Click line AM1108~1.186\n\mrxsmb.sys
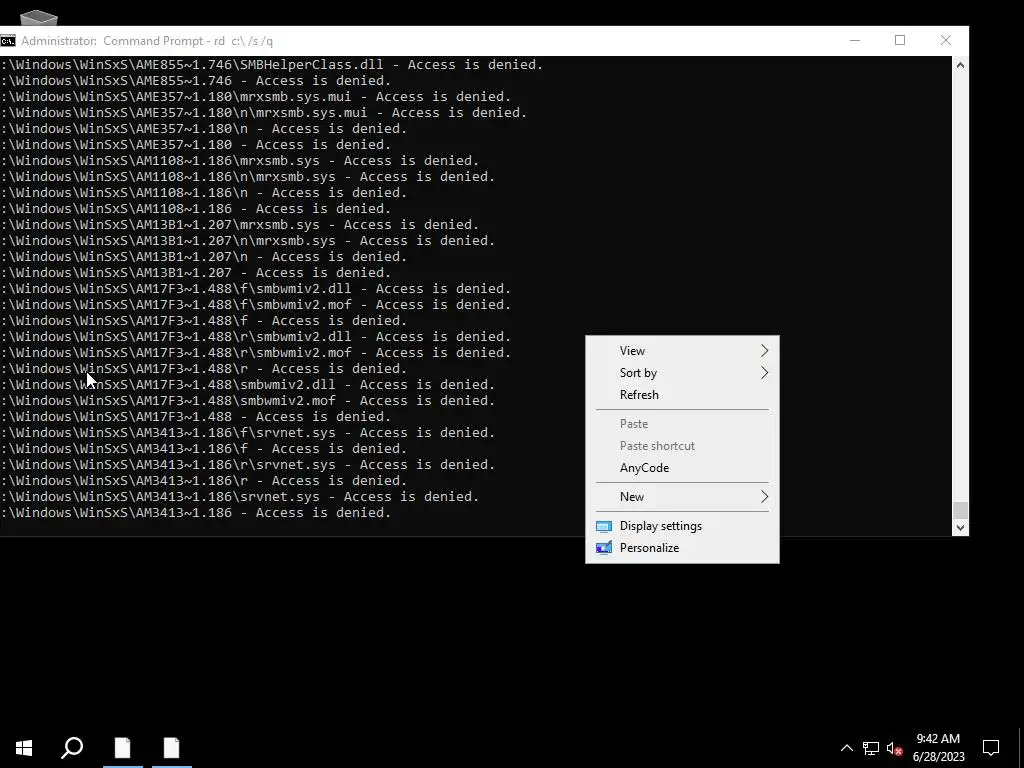1024x768 pixels. pos(248,177)
